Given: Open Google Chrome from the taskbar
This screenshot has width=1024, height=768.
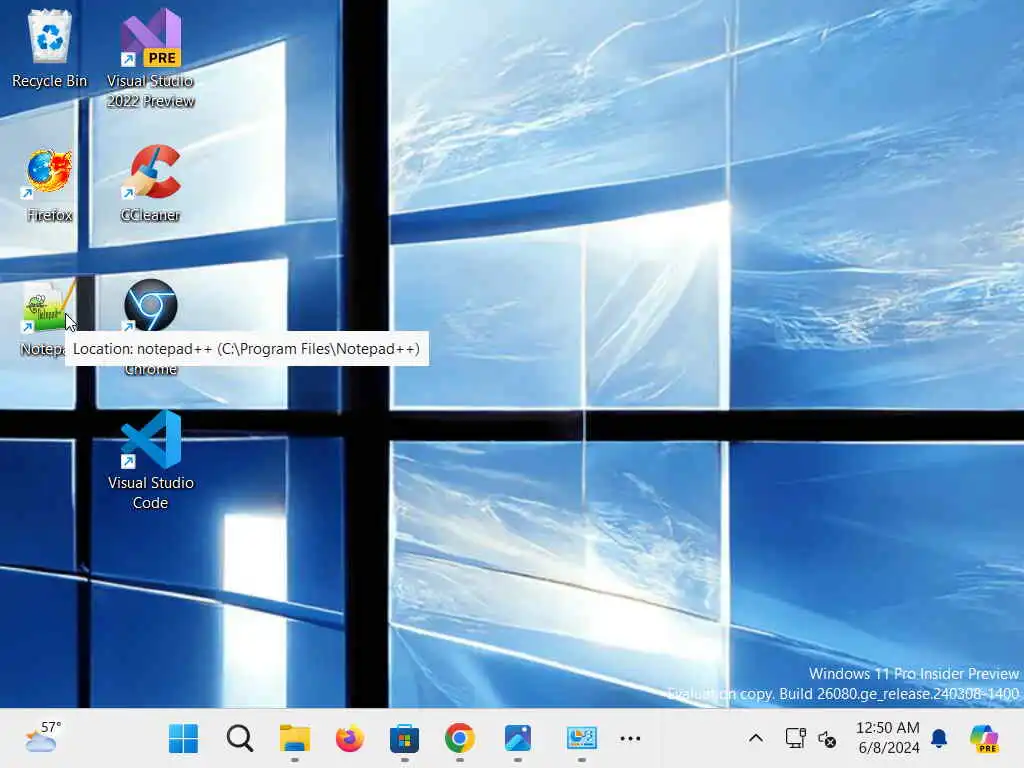Looking at the screenshot, I should (x=460, y=739).
